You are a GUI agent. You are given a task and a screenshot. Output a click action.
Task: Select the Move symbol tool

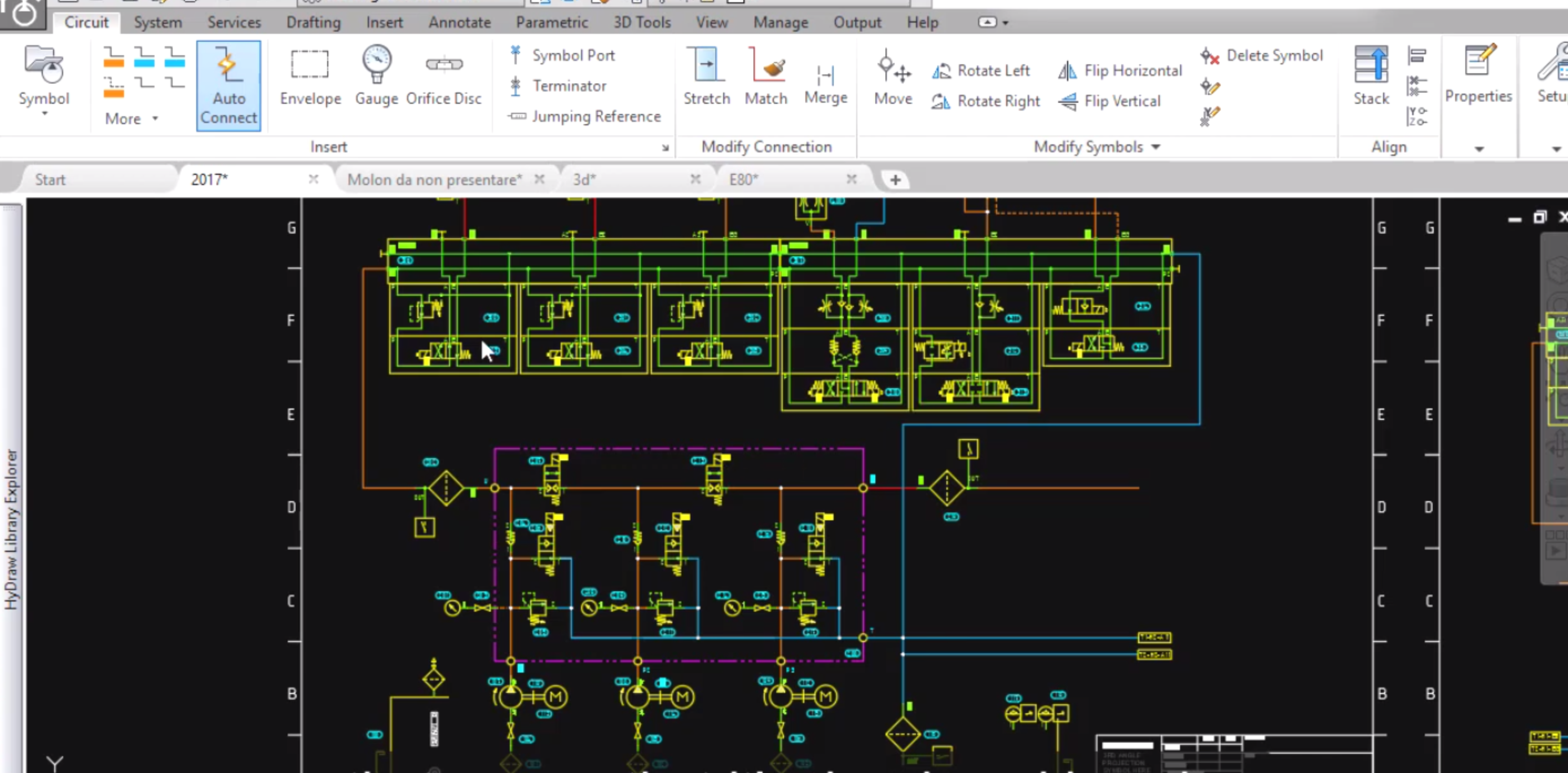(893, 77)
